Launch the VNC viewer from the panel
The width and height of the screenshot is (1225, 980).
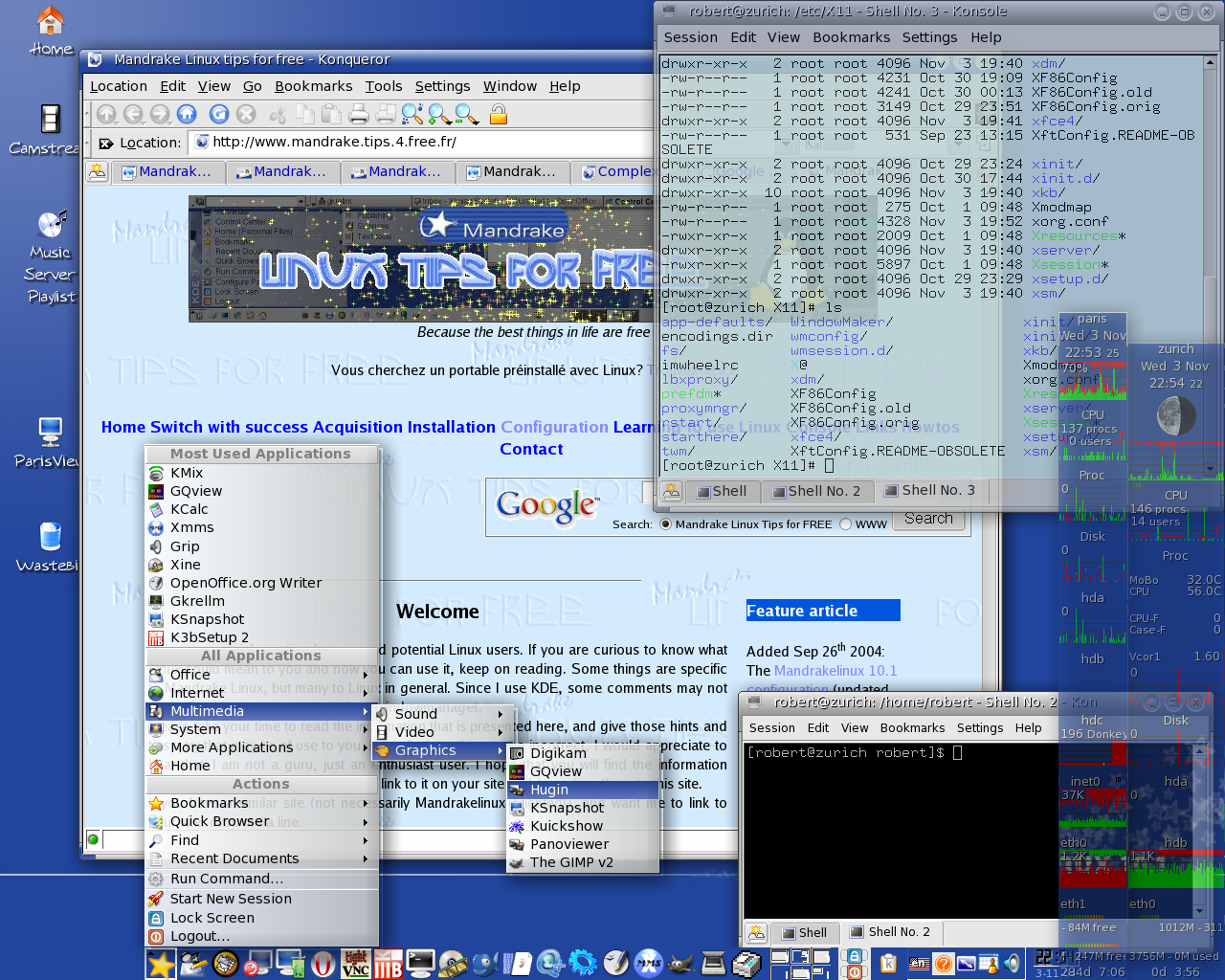coord(356,964)
